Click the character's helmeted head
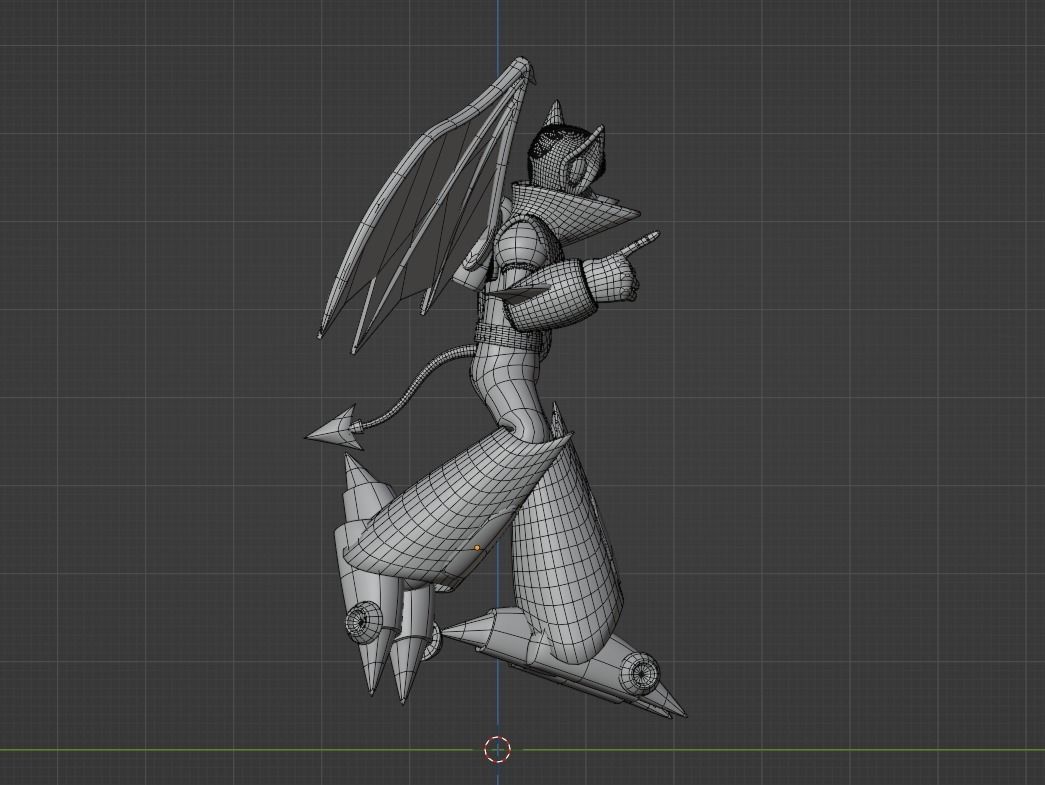Image resolution: width=1045 pixels, height=785 pixels. (566, 159)
